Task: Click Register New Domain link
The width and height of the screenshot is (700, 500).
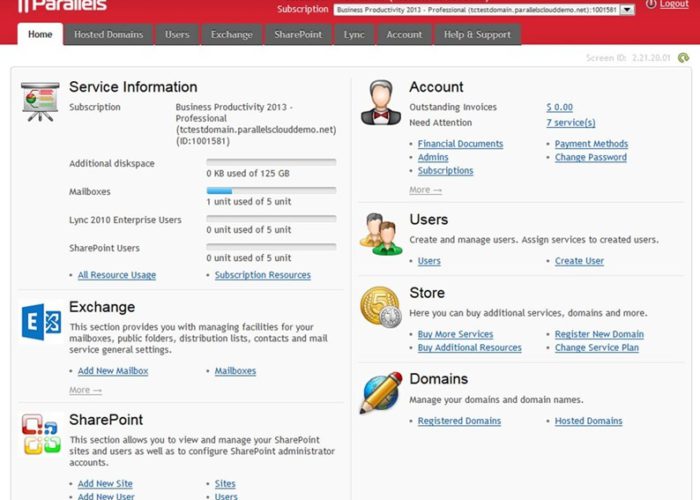Action: (600, 334)
